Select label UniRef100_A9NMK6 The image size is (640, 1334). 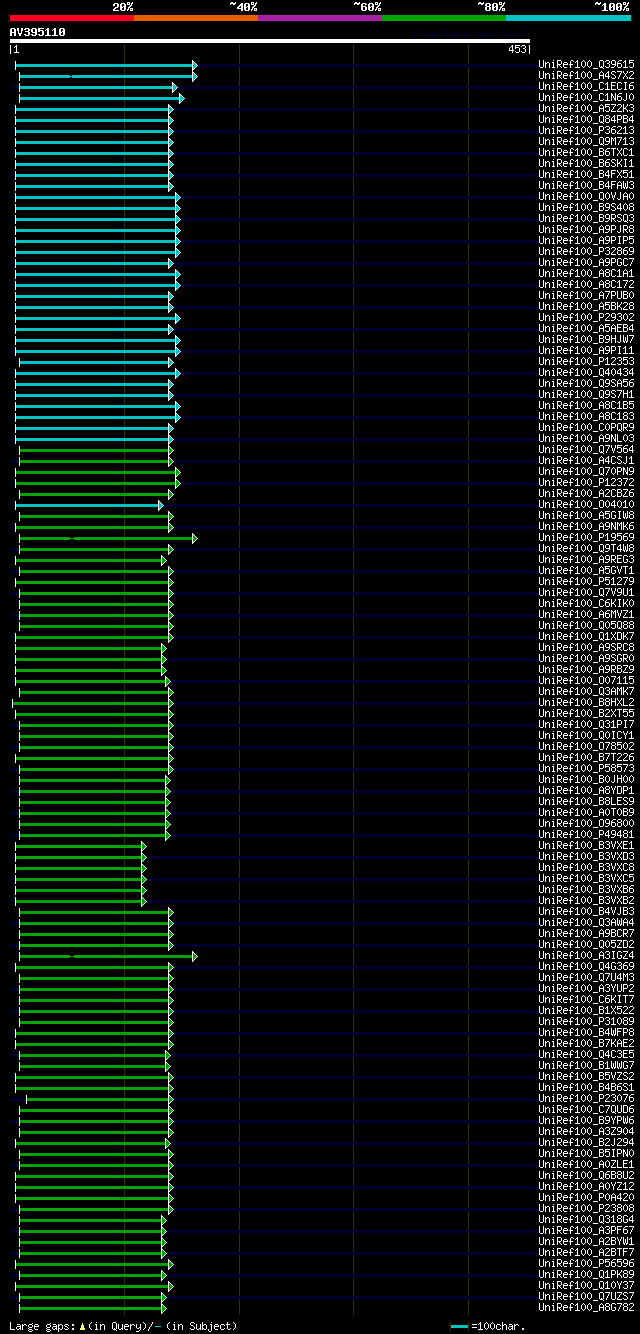click(586, 526)
